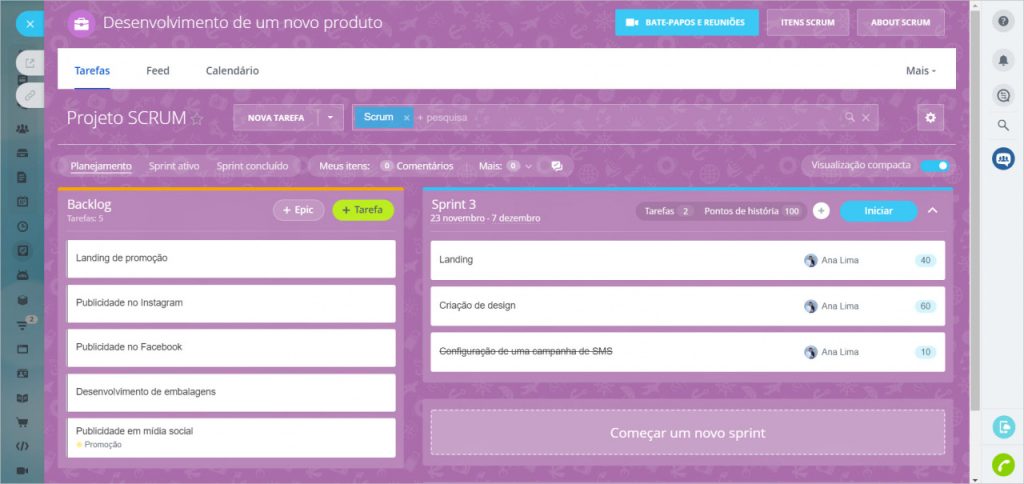
Task: Toggle Visualização compacta switch
Action: (x=935, y=165)
